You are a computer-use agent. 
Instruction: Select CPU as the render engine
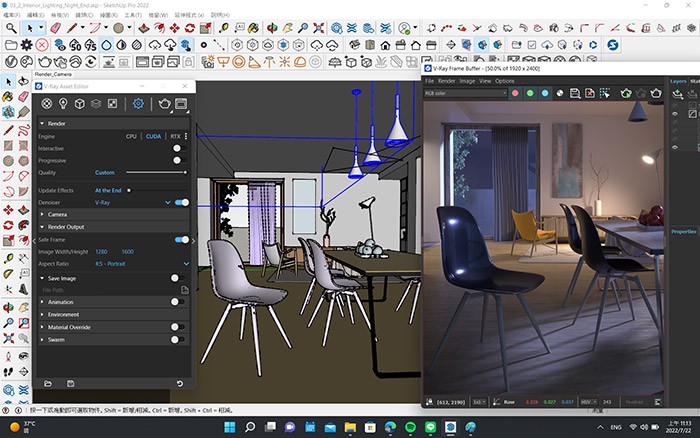[131, 135]
